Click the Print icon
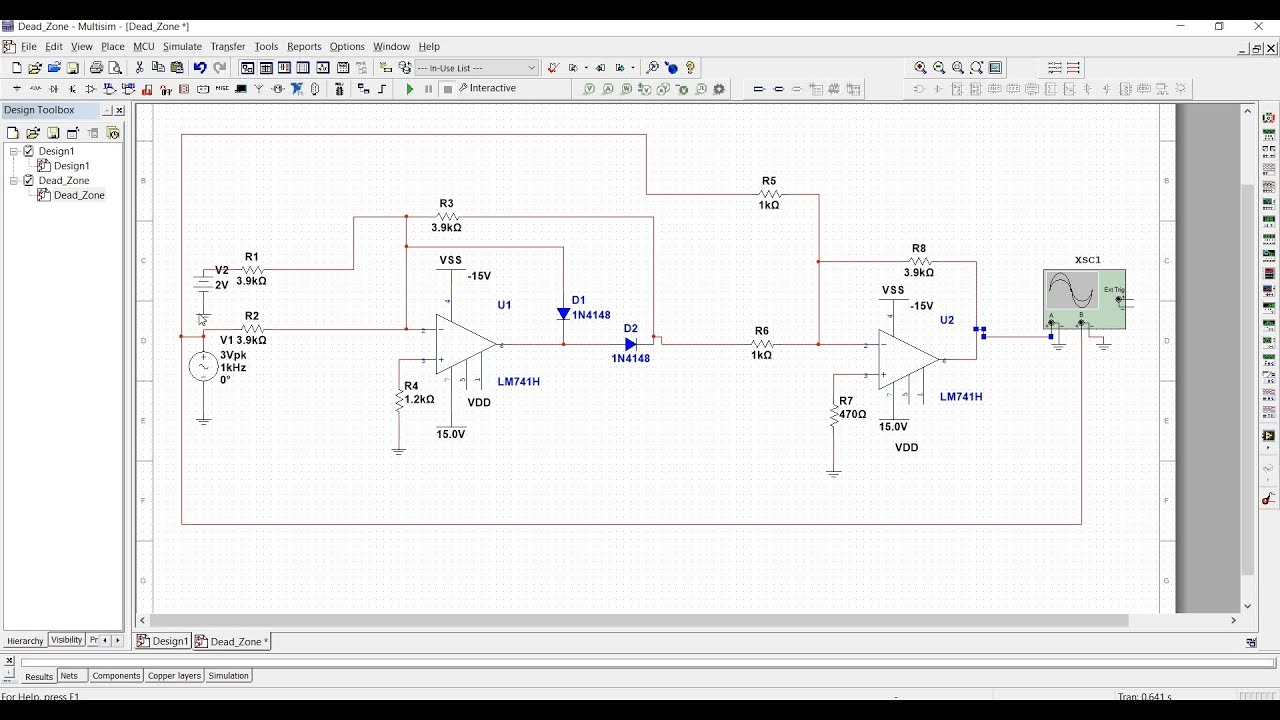Screen dimensions: 1280x720 tap(96, 68)
